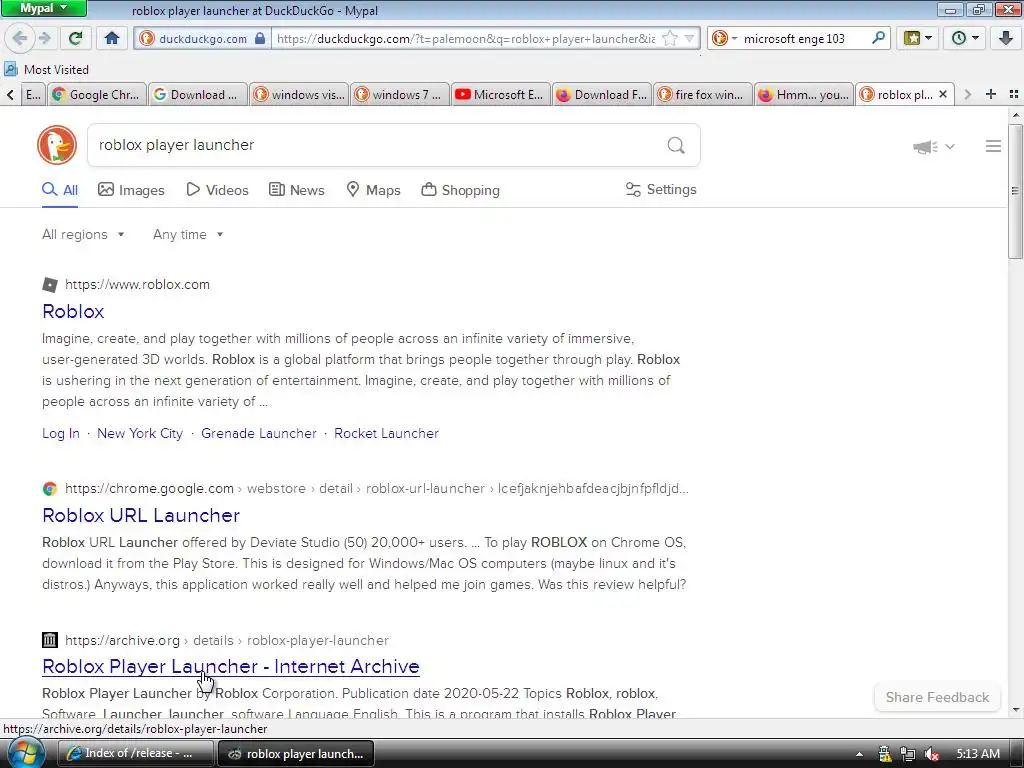Viewport: 1024px width, 768px height.
Task: Click the https://www.roblox.com result URL
Action: click(x=137, y=285)
